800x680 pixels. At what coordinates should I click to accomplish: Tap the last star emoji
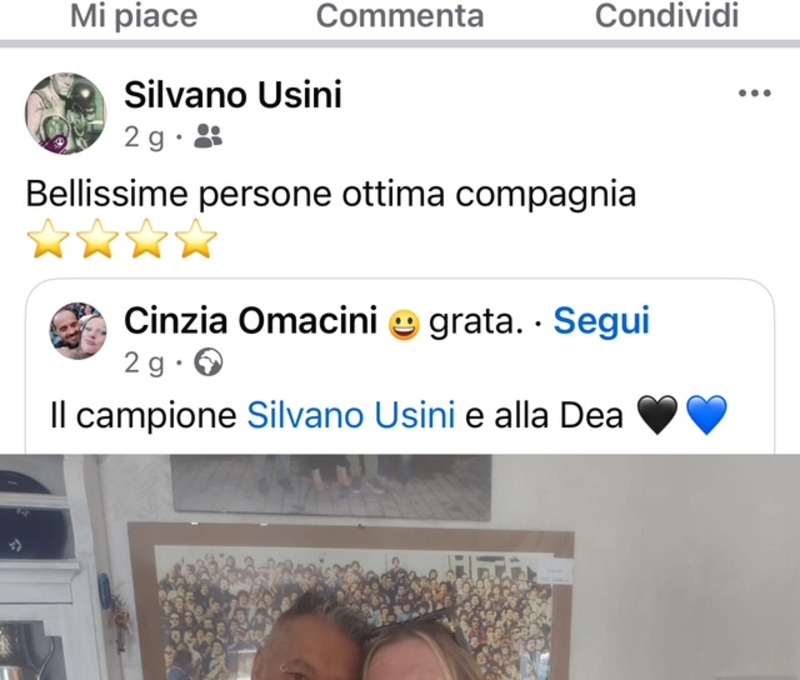click(196, 238)
